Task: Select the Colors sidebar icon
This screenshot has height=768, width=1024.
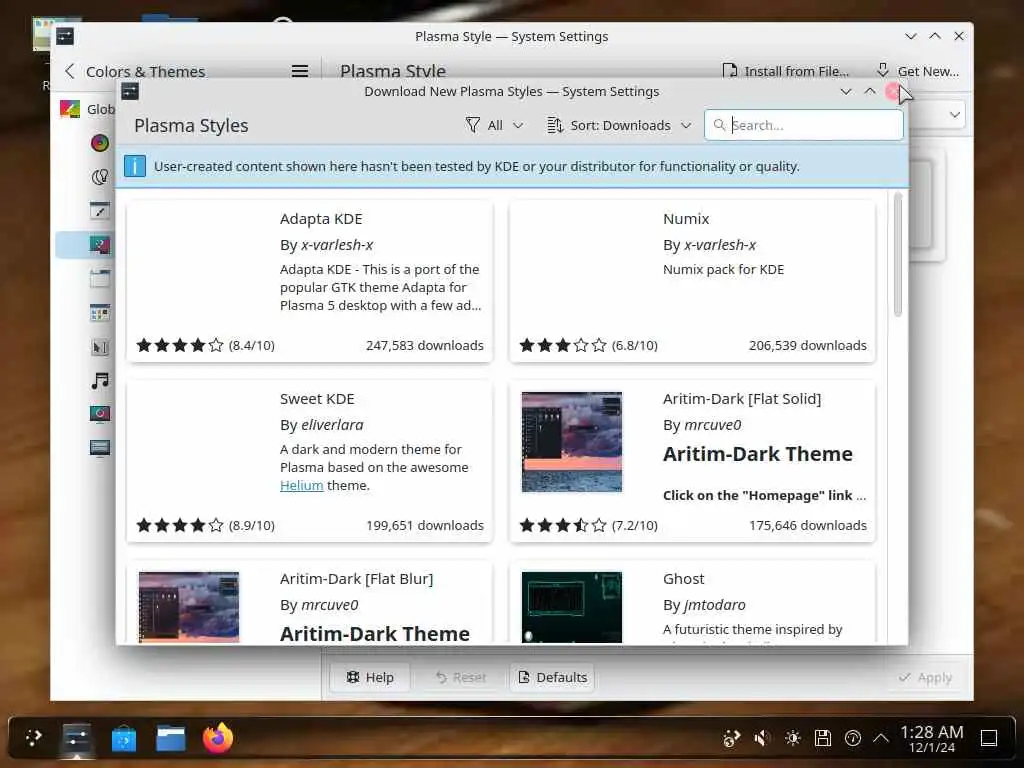Action: pyautogui.click(x=100, y=142)
